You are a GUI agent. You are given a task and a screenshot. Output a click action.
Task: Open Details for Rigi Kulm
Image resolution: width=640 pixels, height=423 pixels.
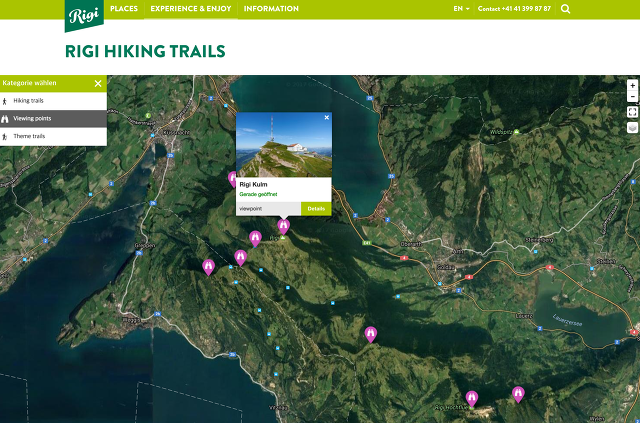pos(316,209)
